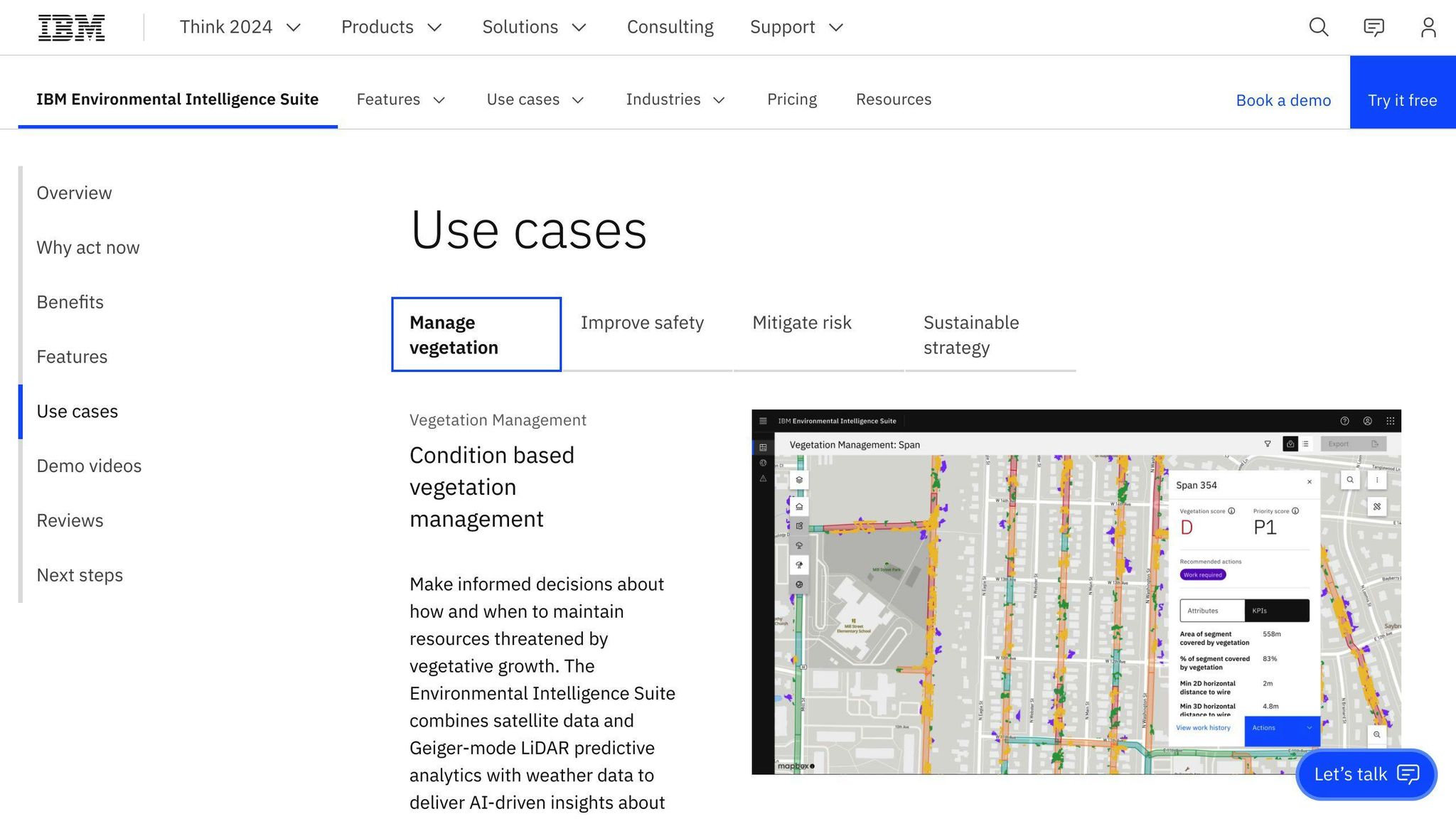
Task: Open the chat icon in top header
Action: point(1374,28)
